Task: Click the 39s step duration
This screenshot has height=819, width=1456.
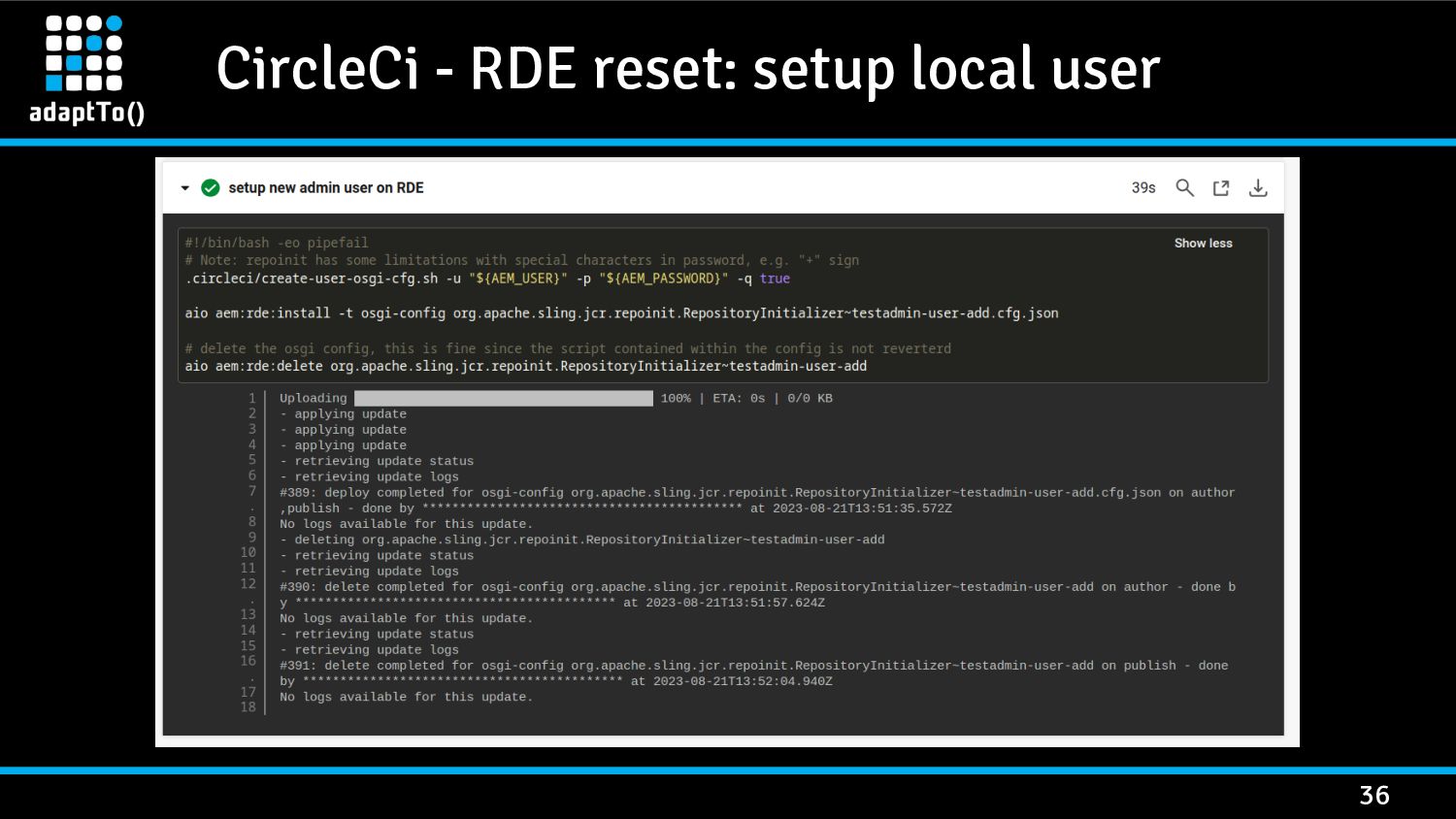Action: coord(1143,188)
